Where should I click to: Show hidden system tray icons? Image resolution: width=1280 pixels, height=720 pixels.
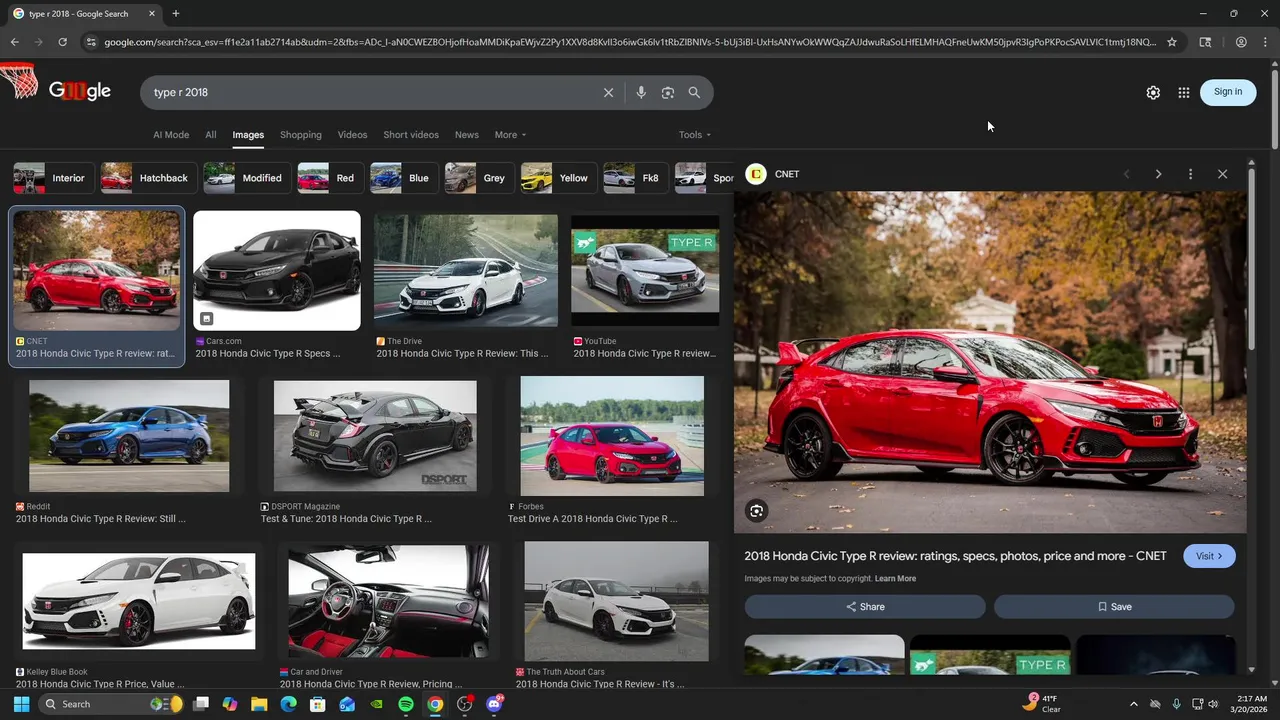[1133, 704]
